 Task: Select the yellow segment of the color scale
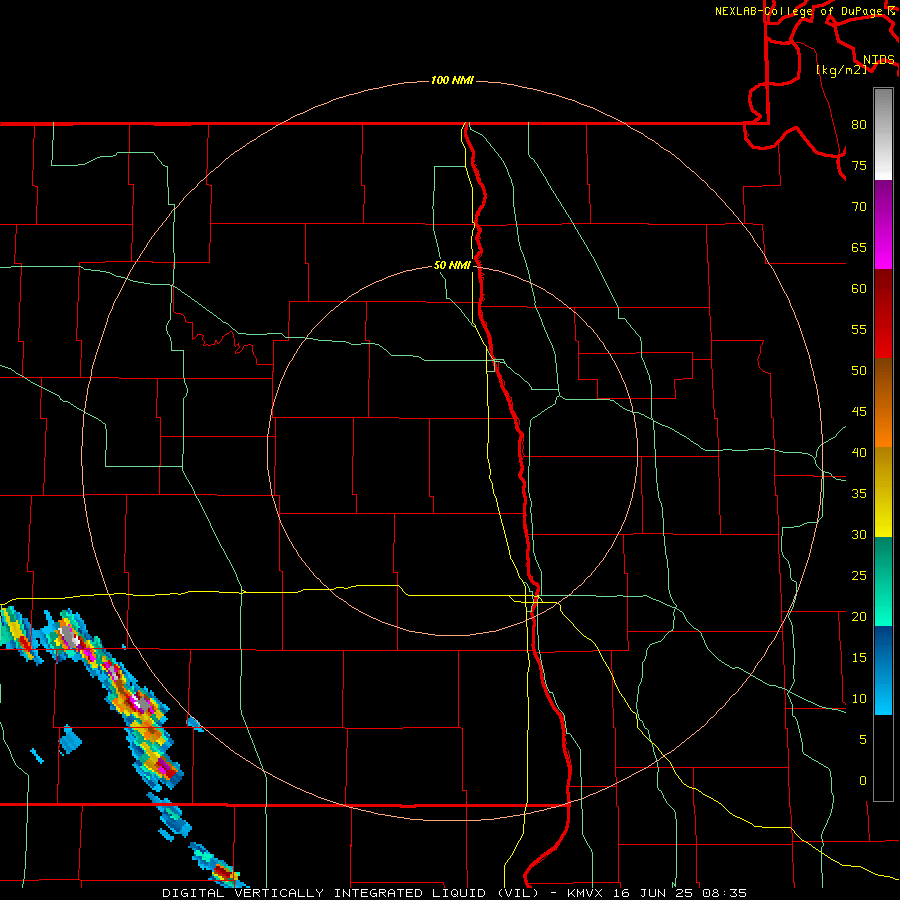883,492
